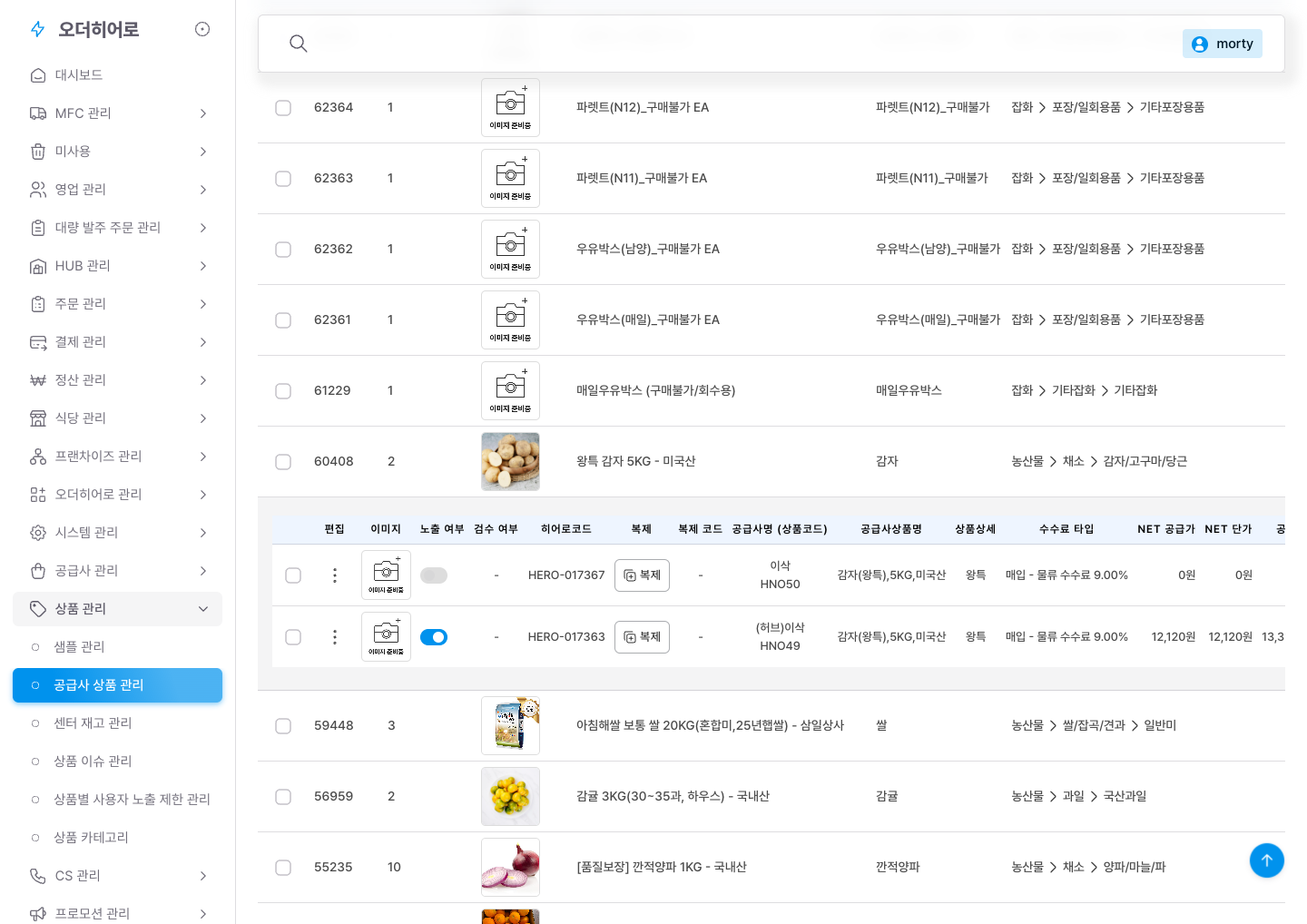Image resolution: width=1307 pixels, height=924 pixels.
Task: Check the box for product 62363
Action: click(x=283, y=179)
